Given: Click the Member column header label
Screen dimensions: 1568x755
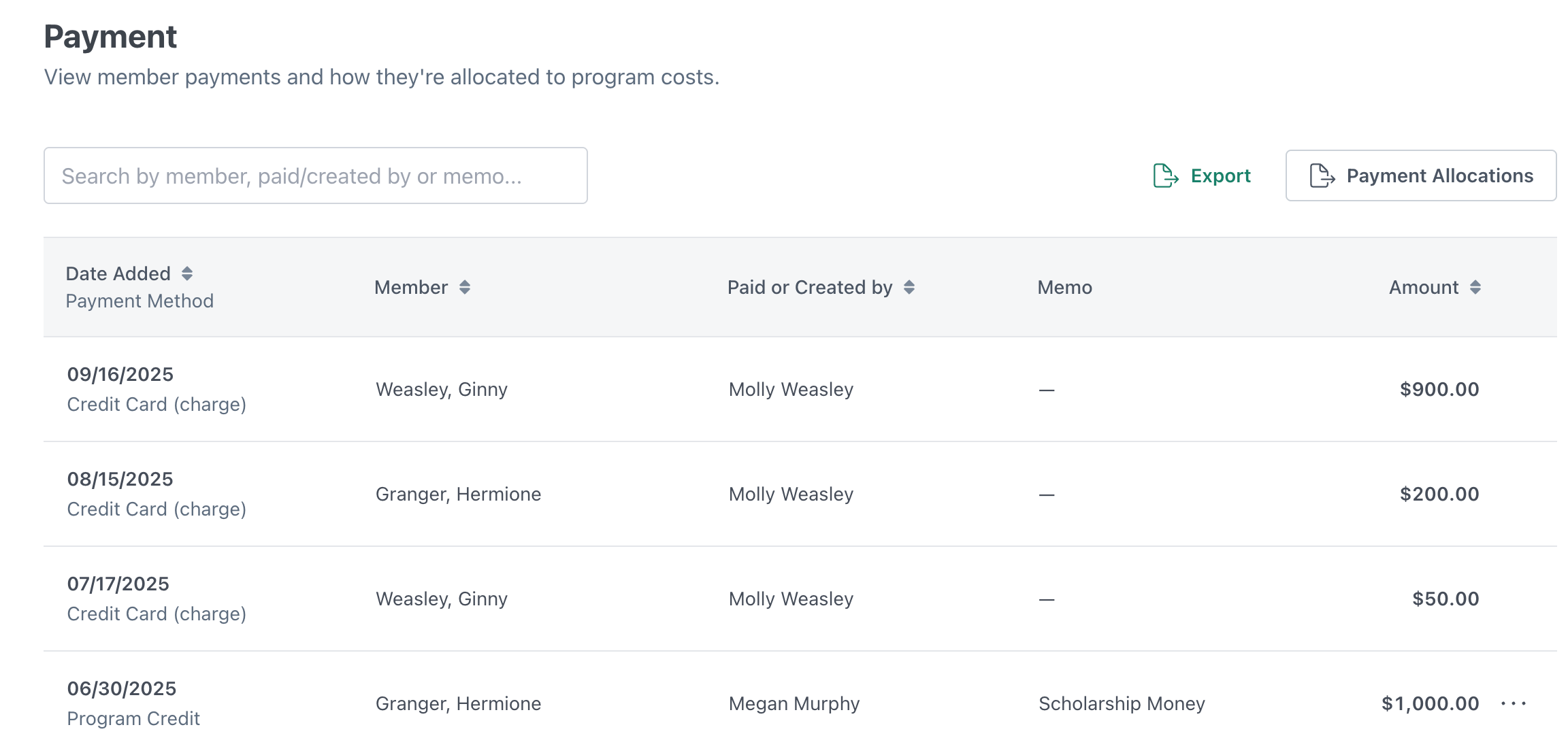Looking at the screenshot, I should coord(411,287).
